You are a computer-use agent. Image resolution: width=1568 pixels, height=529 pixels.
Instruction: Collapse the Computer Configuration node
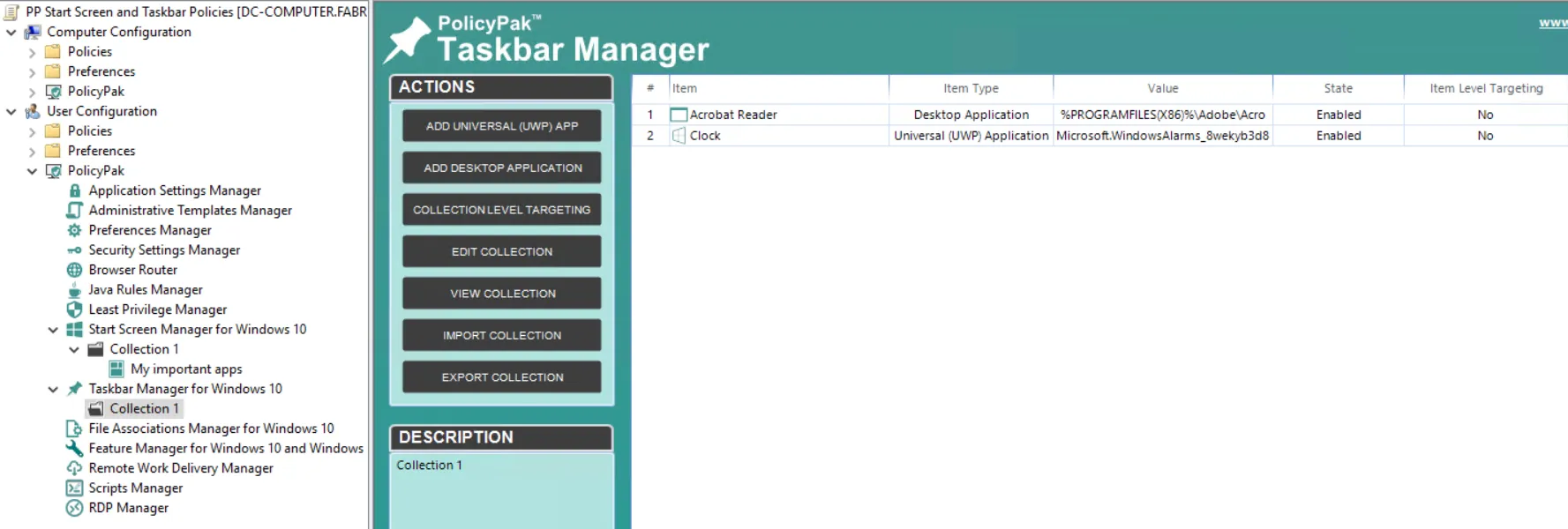point(11,33)
